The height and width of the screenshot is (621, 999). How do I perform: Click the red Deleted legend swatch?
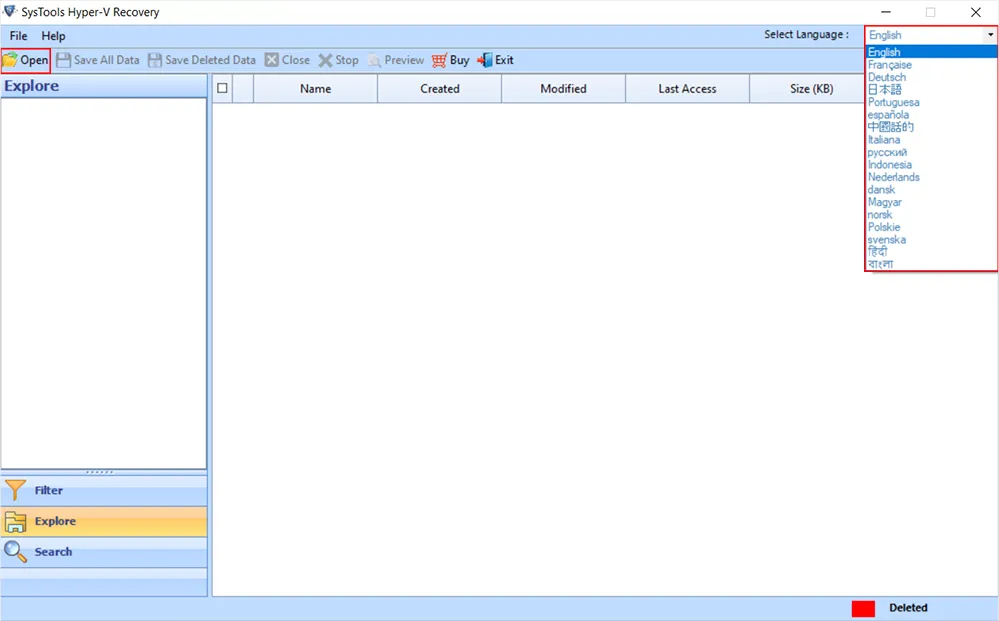[863, 608]
